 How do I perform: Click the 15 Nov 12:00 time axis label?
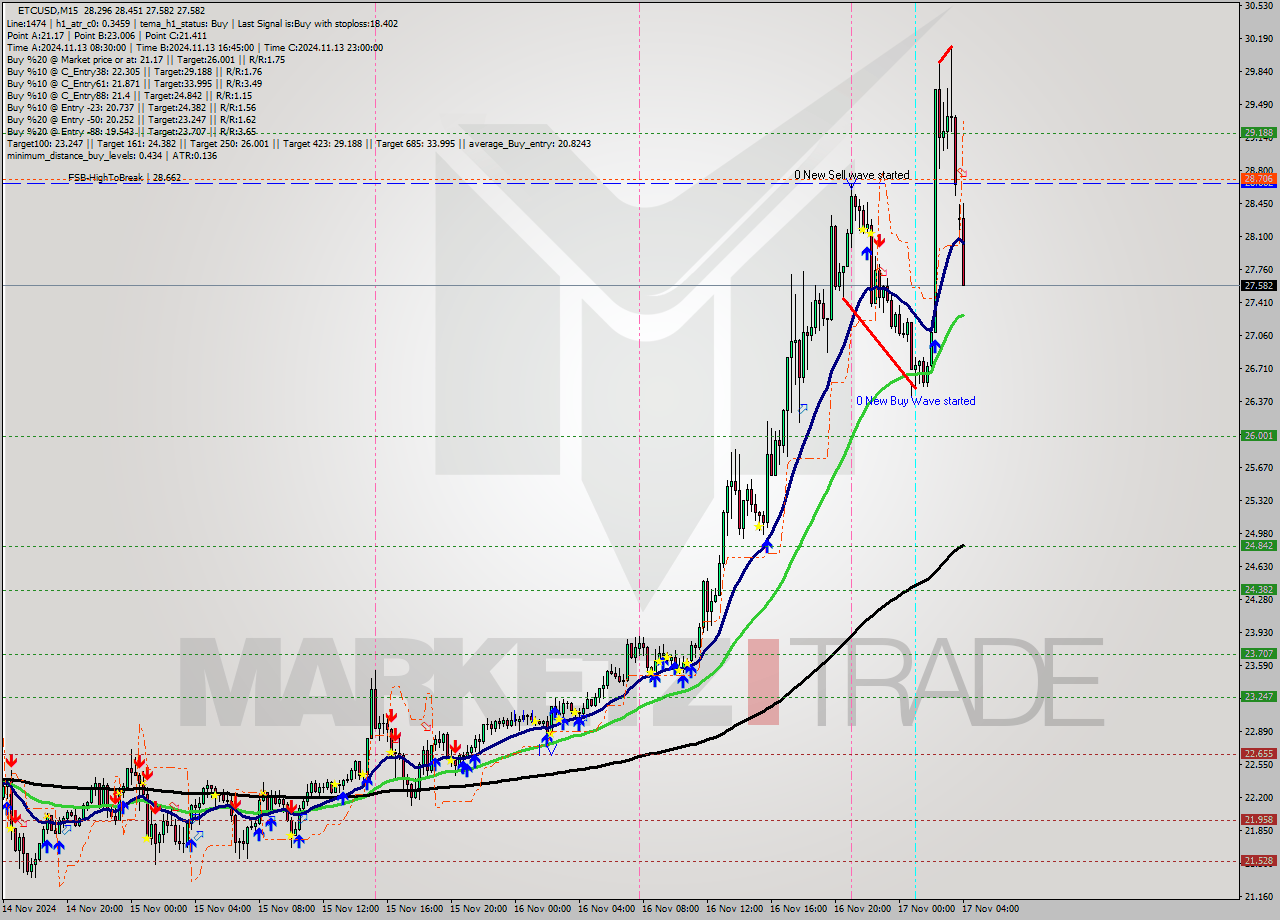[x=352, y=909]
